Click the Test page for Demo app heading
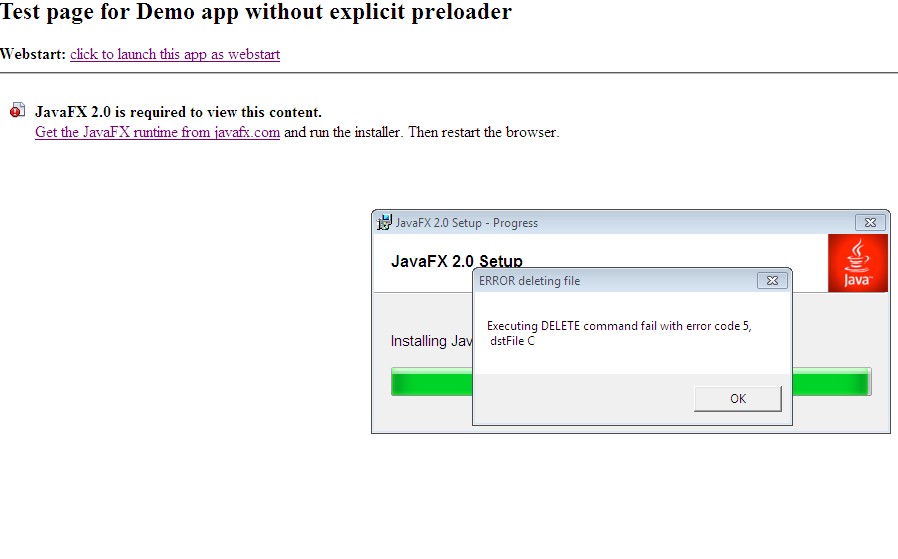Viewport: 898px width, 559px height. point(256,13)
